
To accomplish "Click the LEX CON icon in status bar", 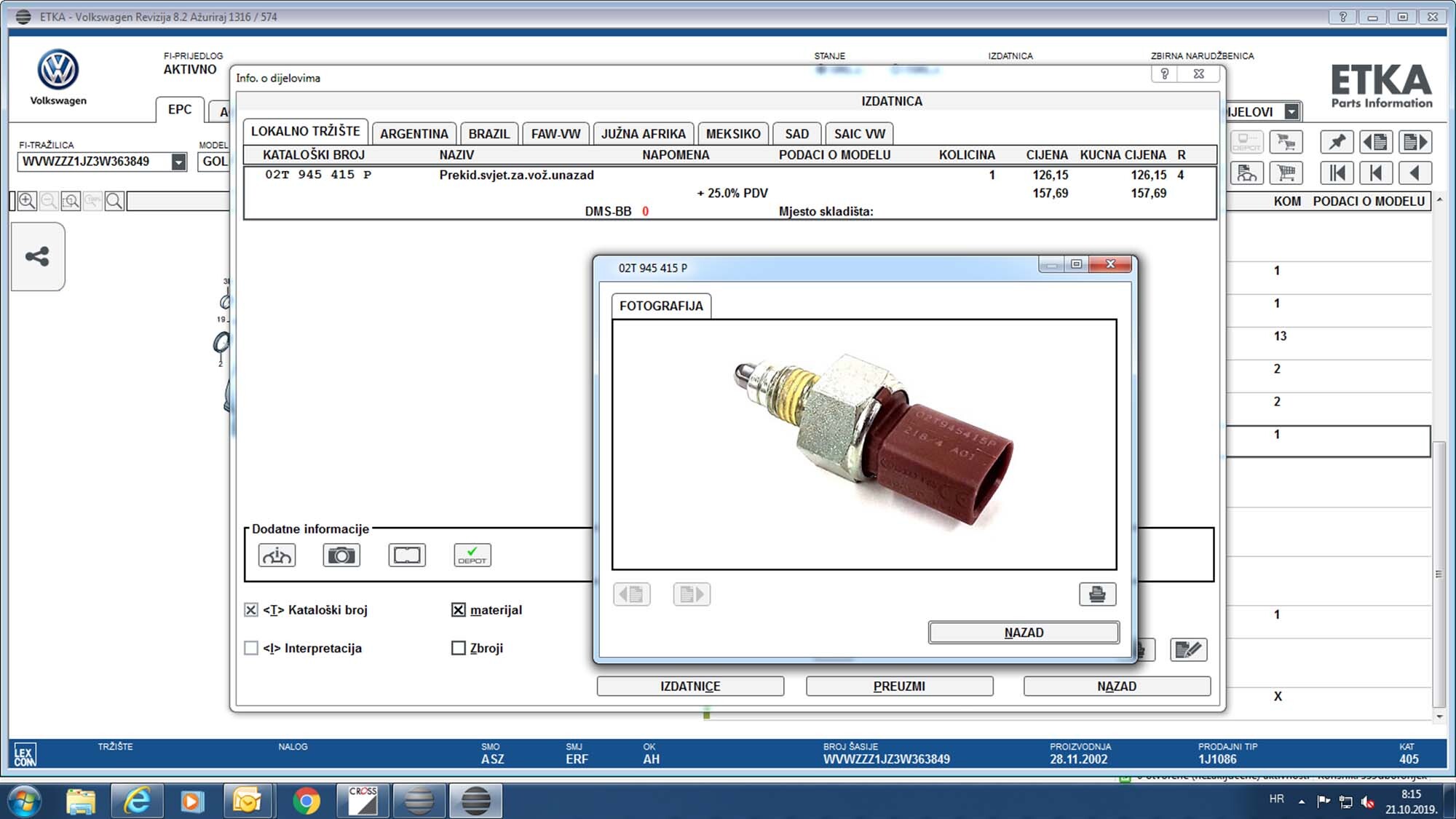I will coord(25,754).
